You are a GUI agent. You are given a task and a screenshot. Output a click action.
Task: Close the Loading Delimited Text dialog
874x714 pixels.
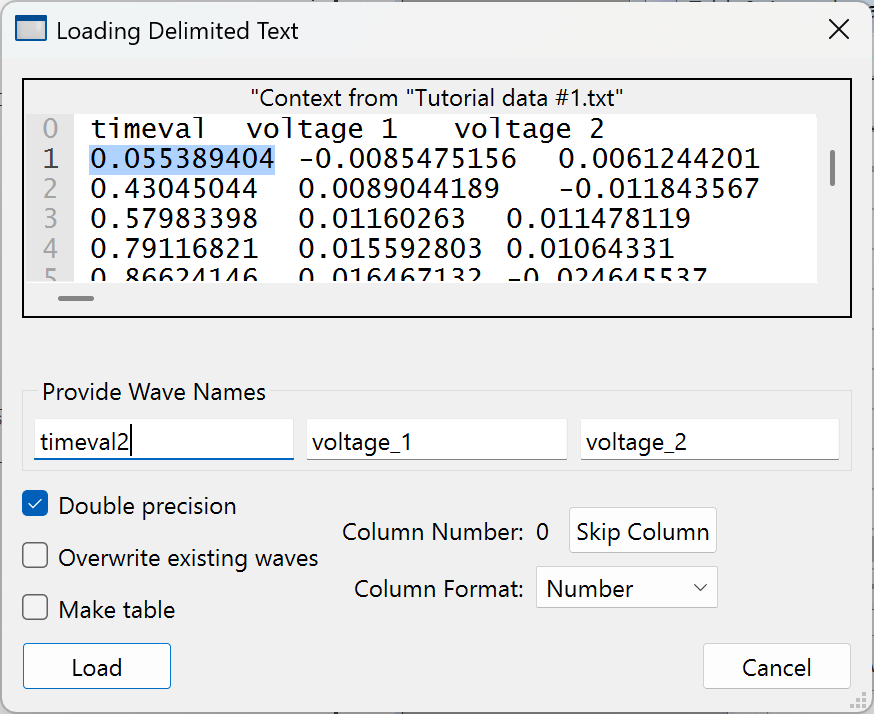839,30
